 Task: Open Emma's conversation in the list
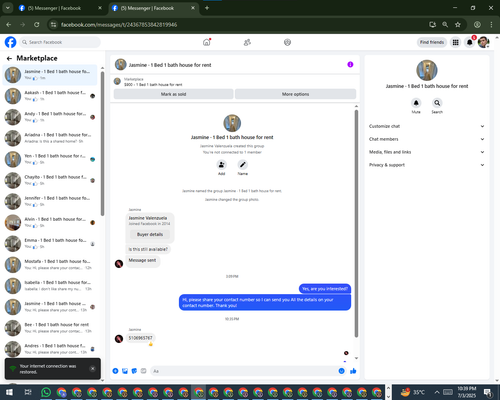(50, 243)
